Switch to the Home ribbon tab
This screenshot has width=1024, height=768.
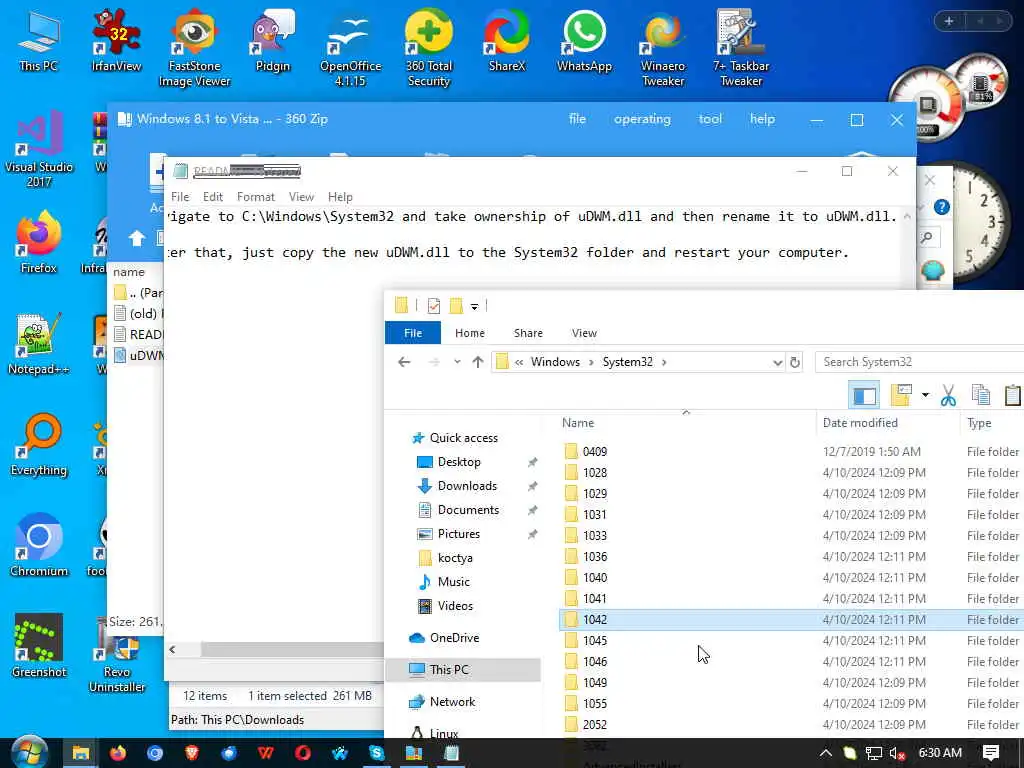point(470,333)
